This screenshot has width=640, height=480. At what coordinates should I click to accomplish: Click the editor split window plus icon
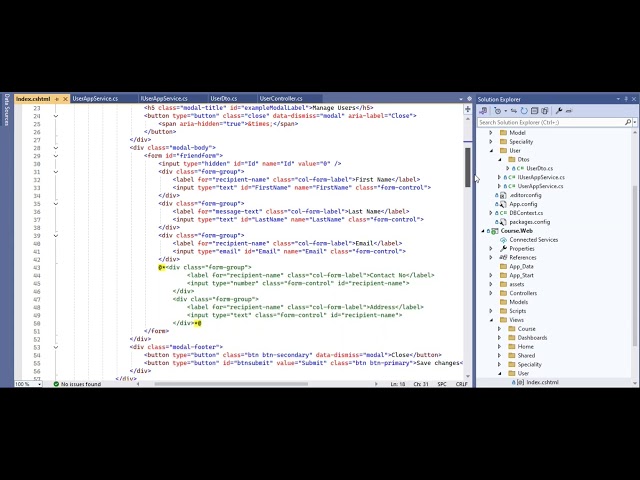click(x=468, y=109)
